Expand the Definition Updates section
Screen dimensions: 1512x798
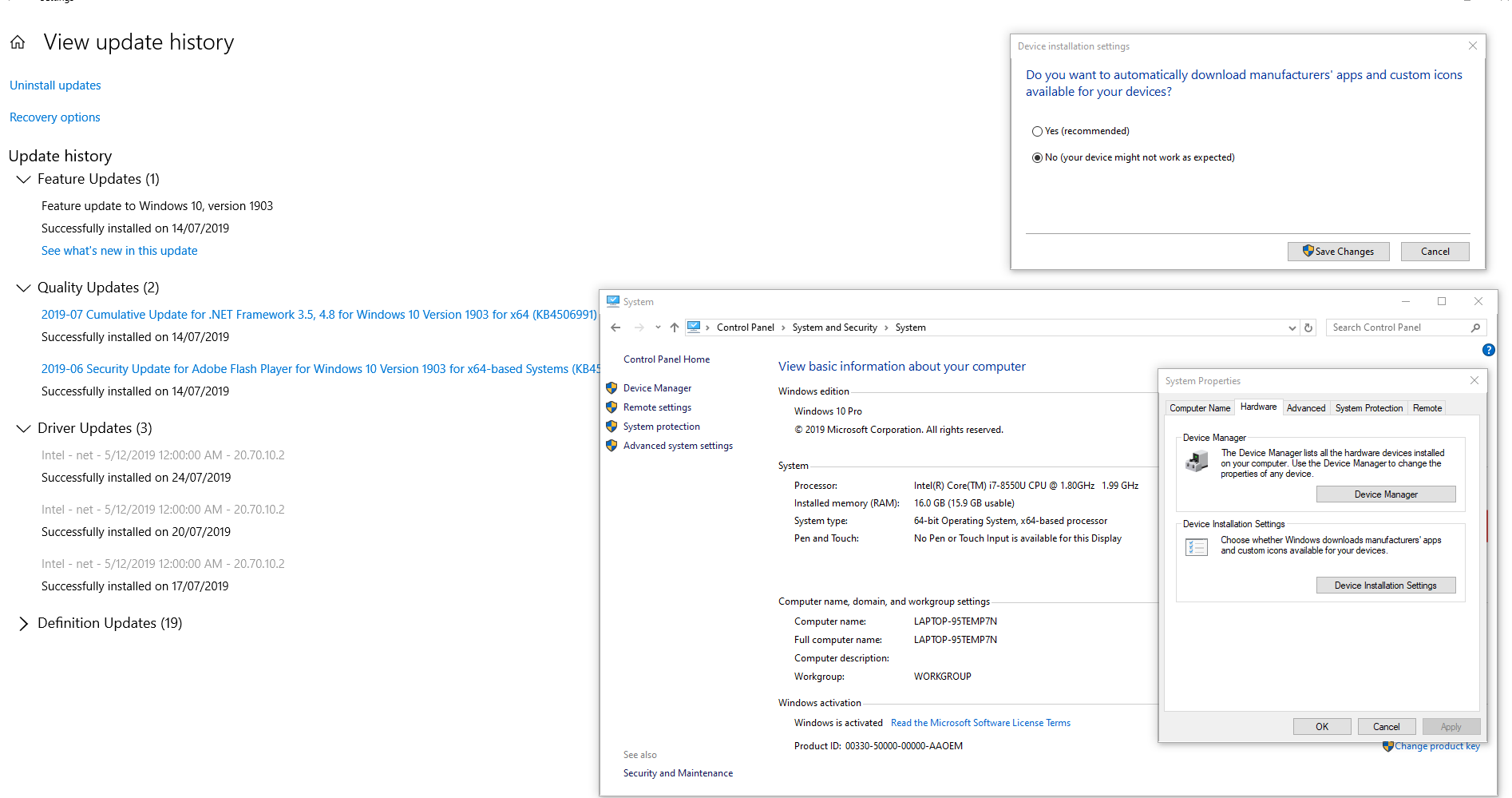23,624
